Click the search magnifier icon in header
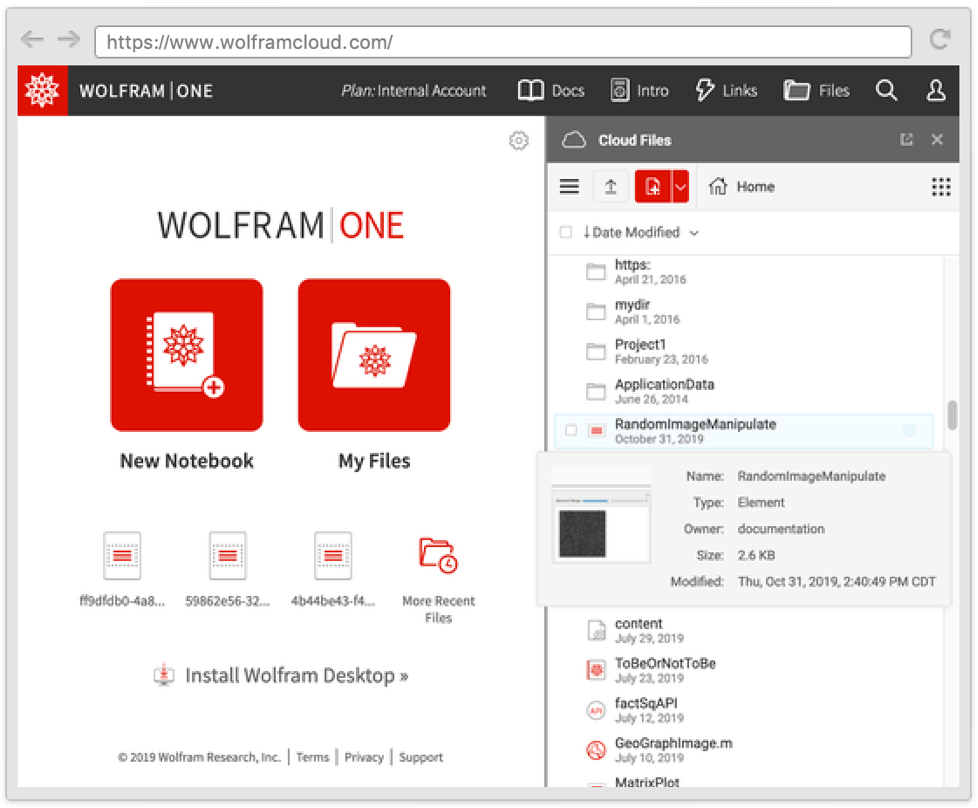This screenshot has width=978, height=808. [x=886, y=91]
